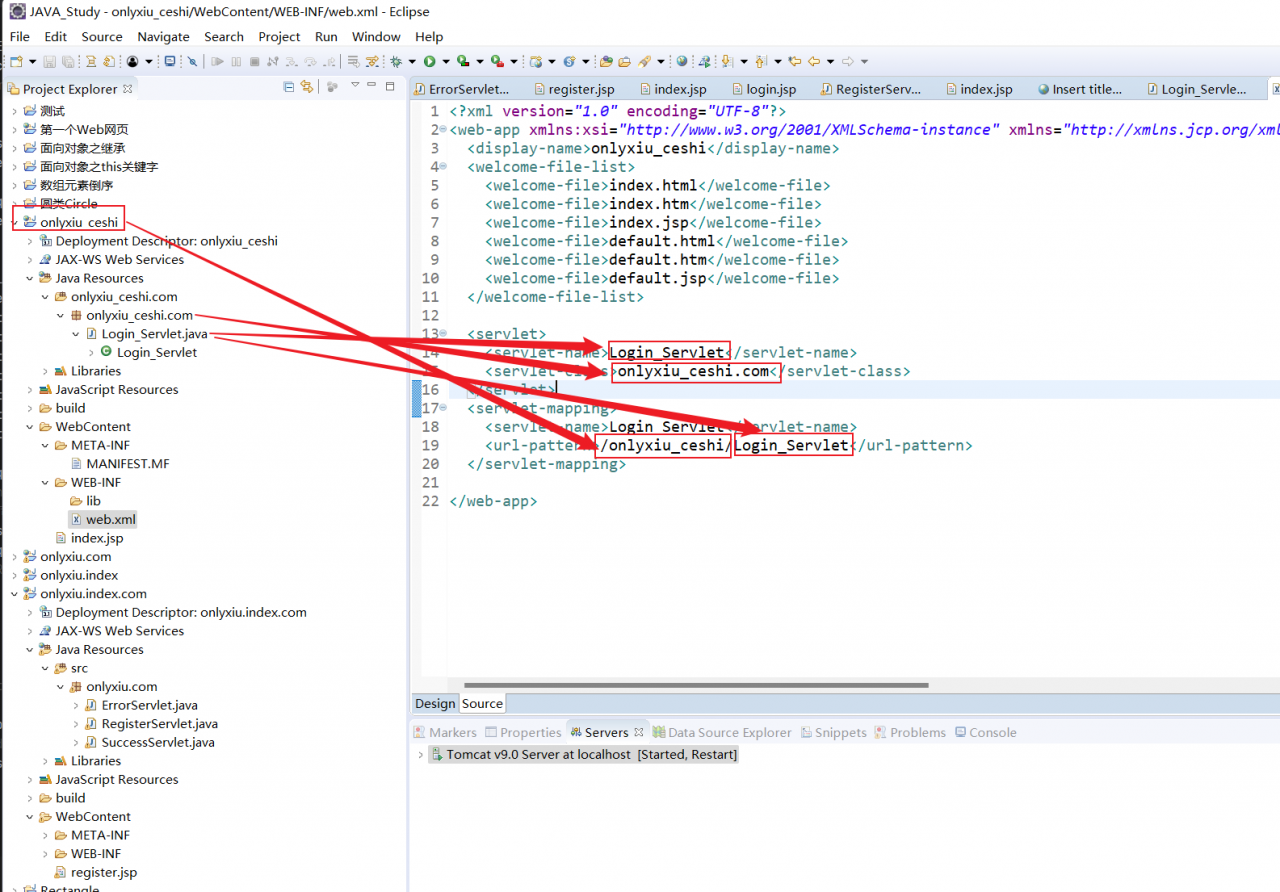Viewport: 1280px width, 892px height.
Task: Click the Back navigation arrow icon
Action: (813, 61)
